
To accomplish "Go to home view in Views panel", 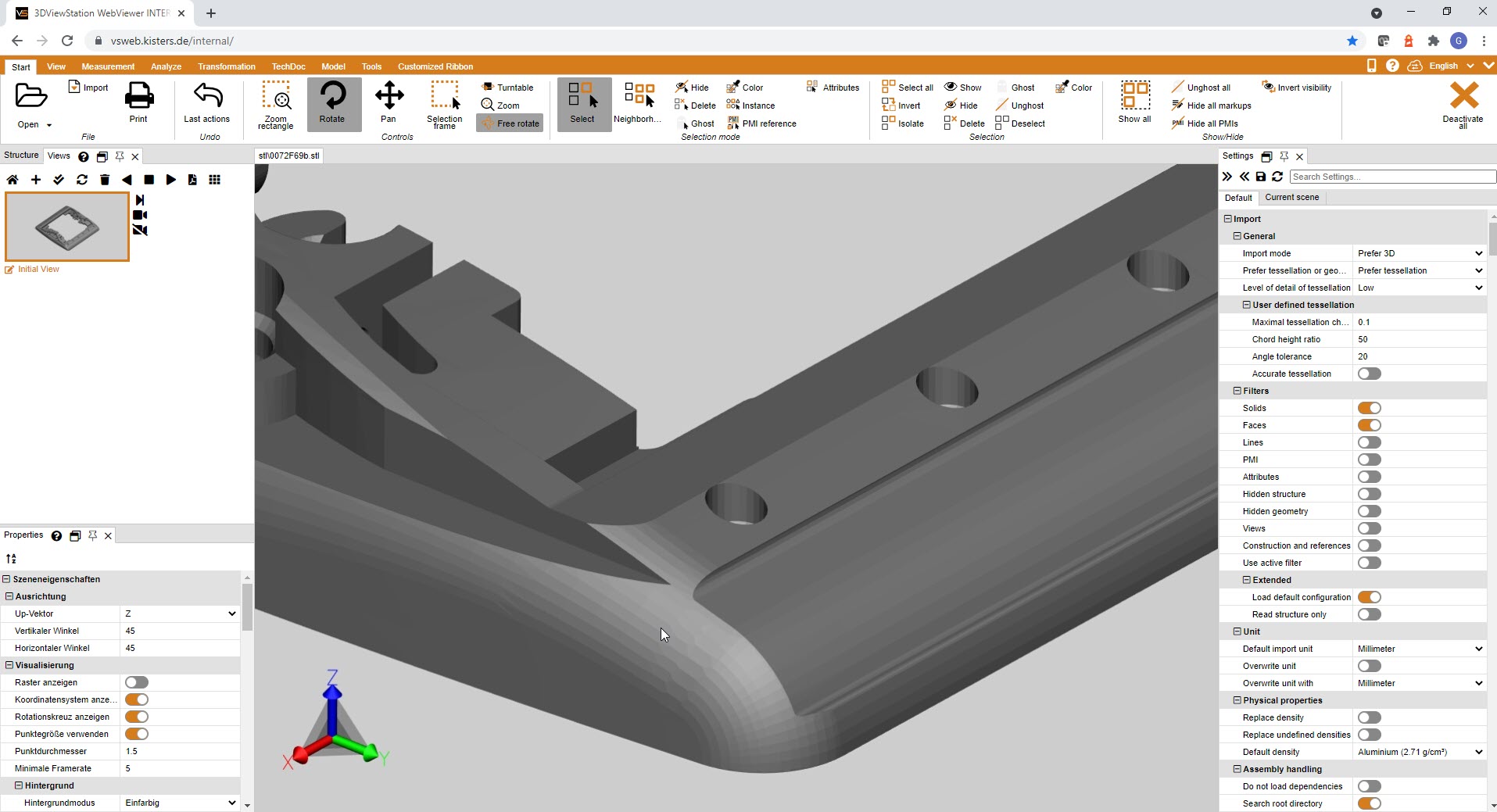I will (13, 180).
